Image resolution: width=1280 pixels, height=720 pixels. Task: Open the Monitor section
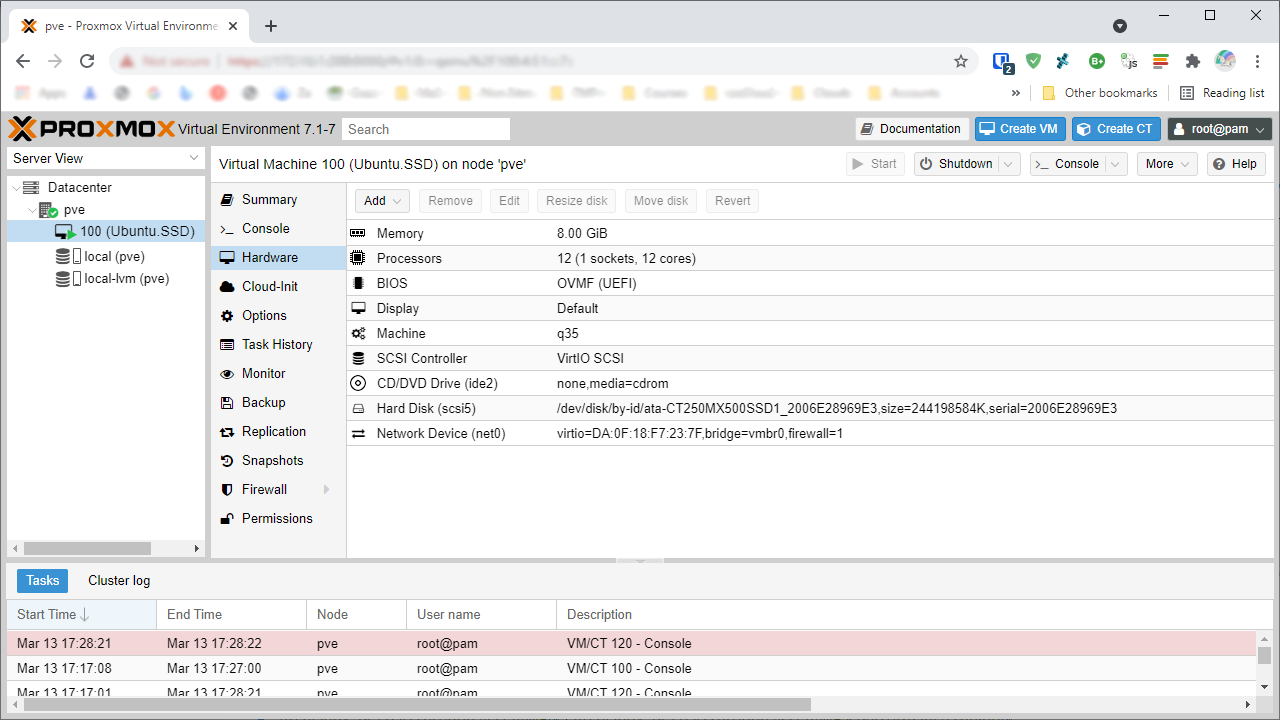coord(278,373)
